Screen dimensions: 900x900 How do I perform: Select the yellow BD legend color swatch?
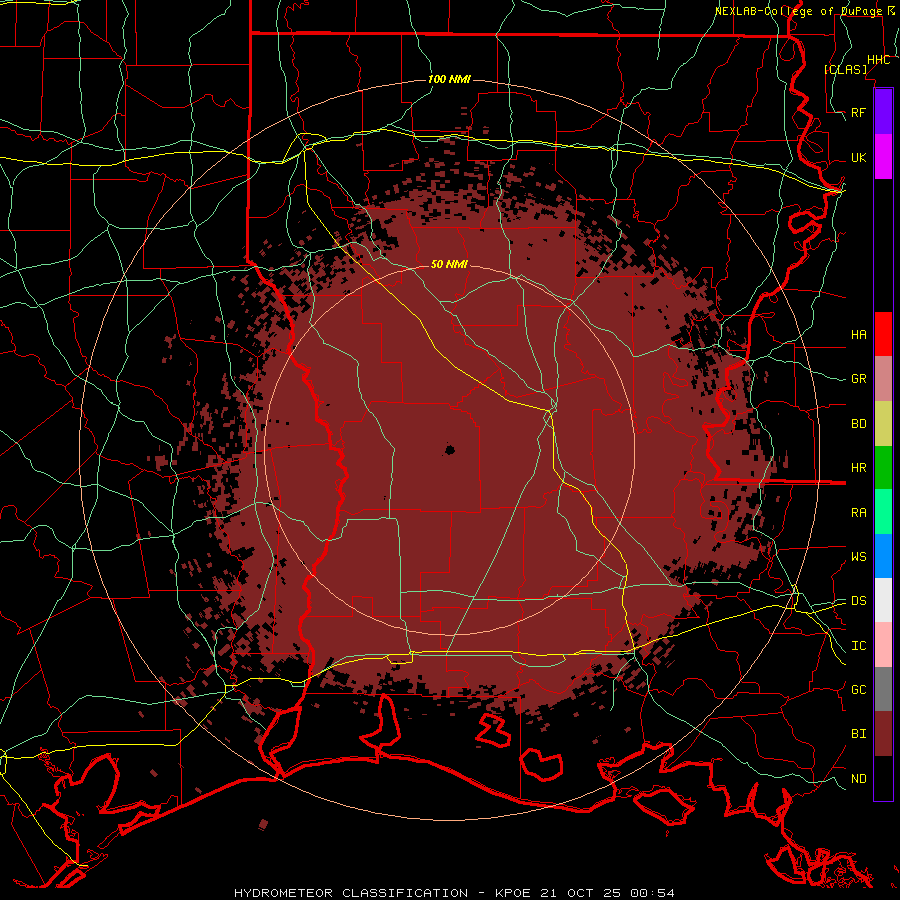(x=883, y=423)
